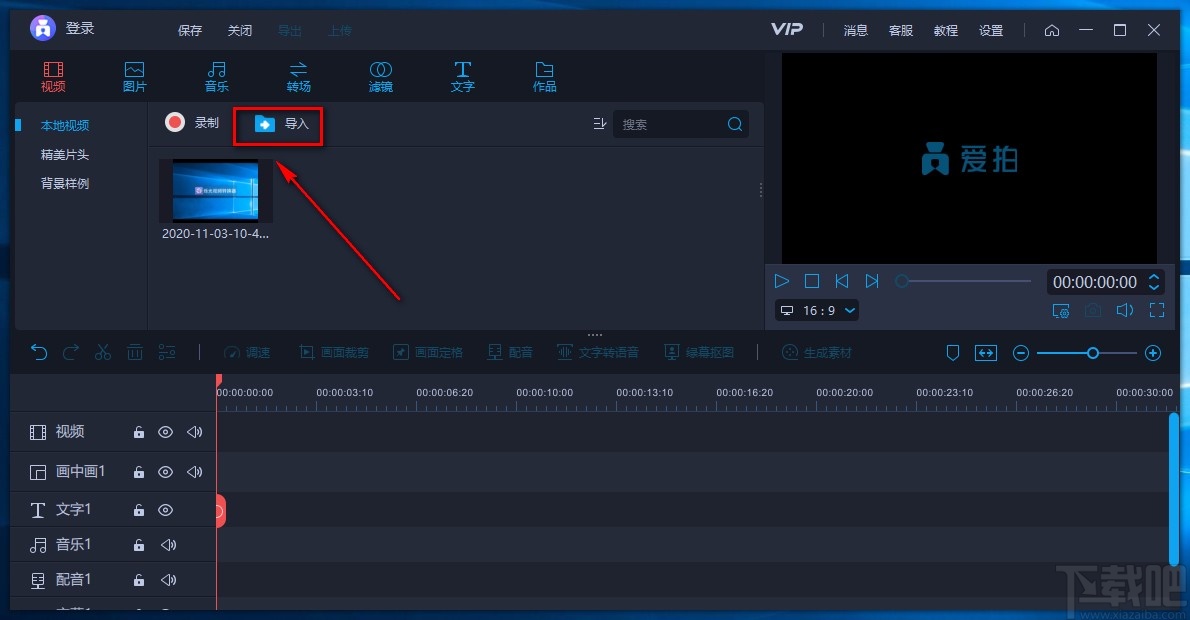Click the 调速 (Speed) tool
This screenshot has width=1190, height=620.
click(x=247, y=352)
